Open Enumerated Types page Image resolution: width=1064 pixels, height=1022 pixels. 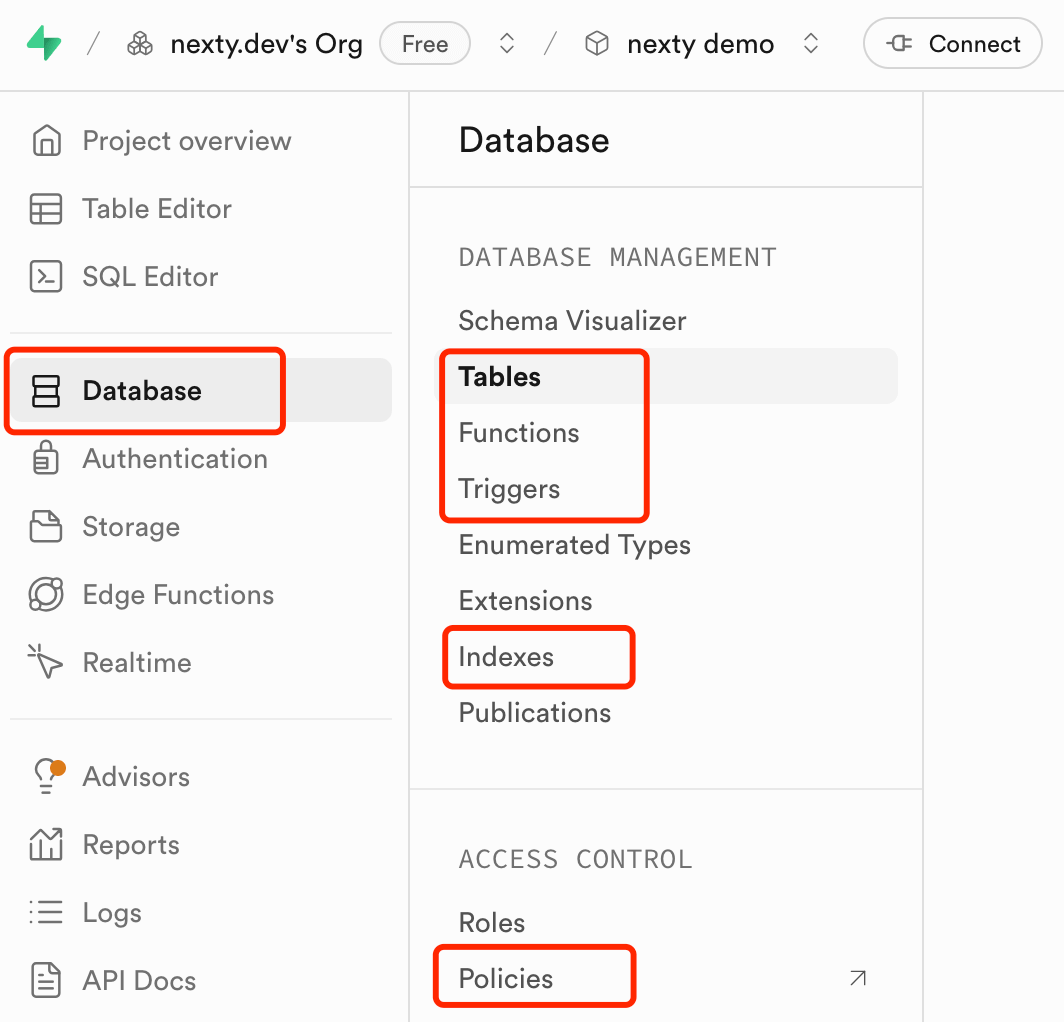pos(574,545)
